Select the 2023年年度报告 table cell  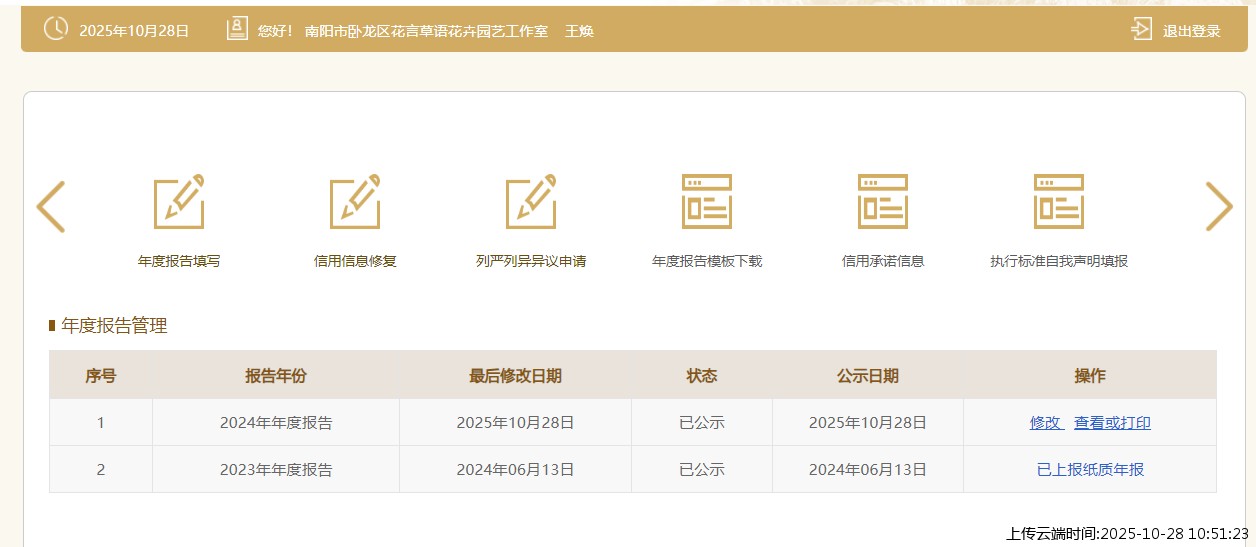click(x=276, y=470)
